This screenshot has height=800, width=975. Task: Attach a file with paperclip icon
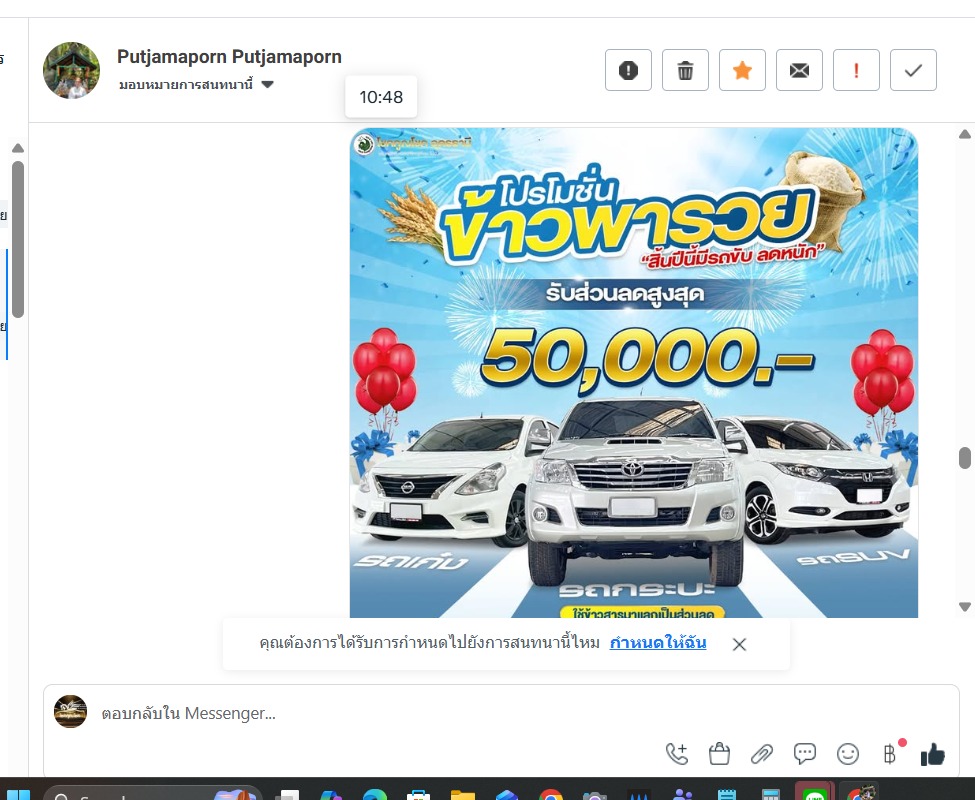(762, 754)
